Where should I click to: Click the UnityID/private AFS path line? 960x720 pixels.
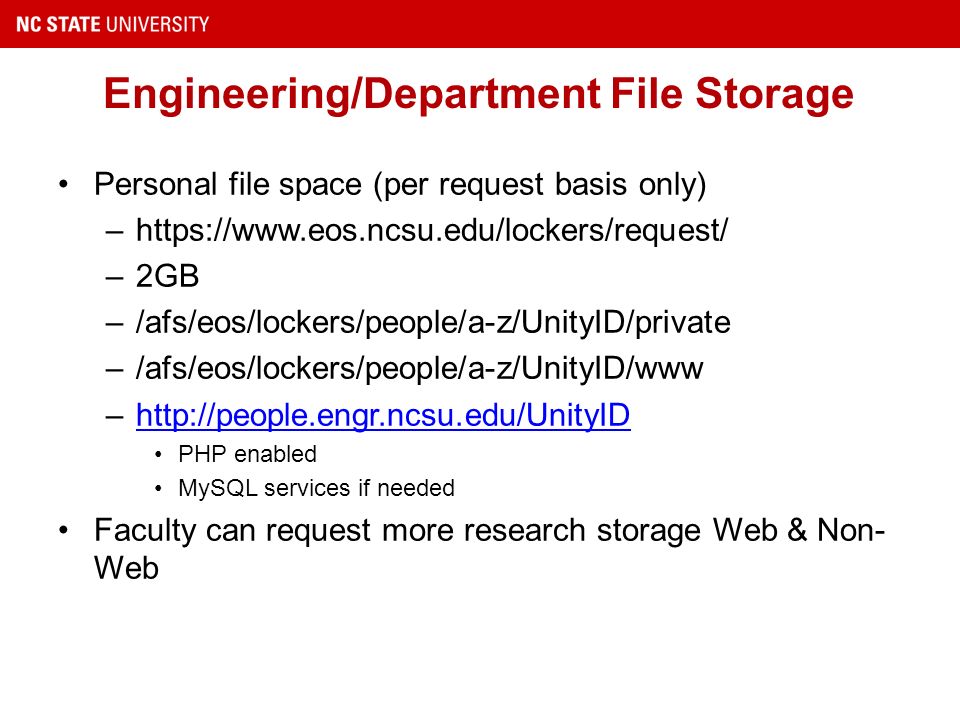(433, 323)
